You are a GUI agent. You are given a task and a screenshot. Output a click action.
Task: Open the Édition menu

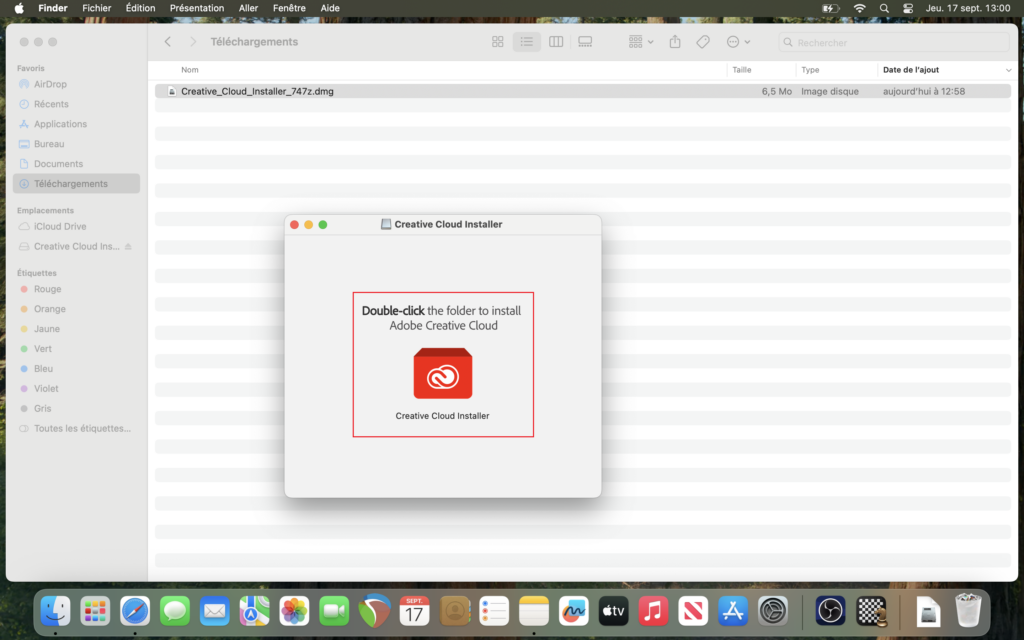(140, 8)
